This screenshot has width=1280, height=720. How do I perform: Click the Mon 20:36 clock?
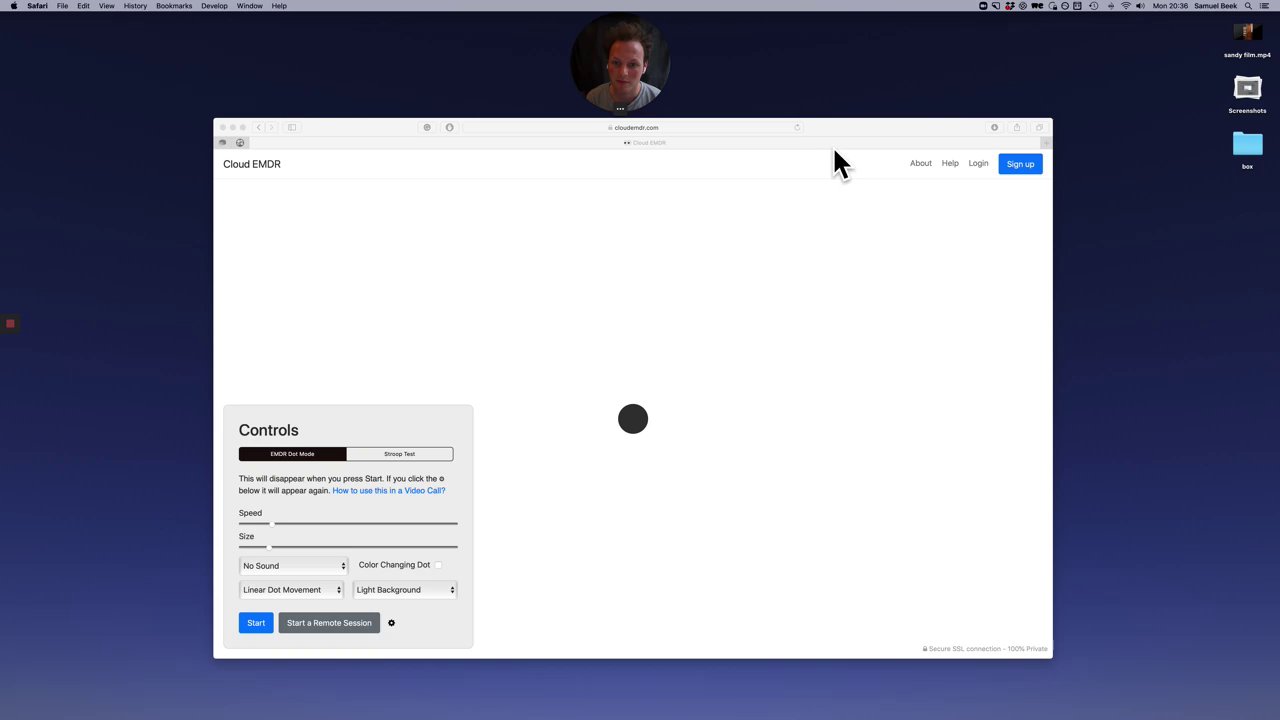coord(1170,6)
